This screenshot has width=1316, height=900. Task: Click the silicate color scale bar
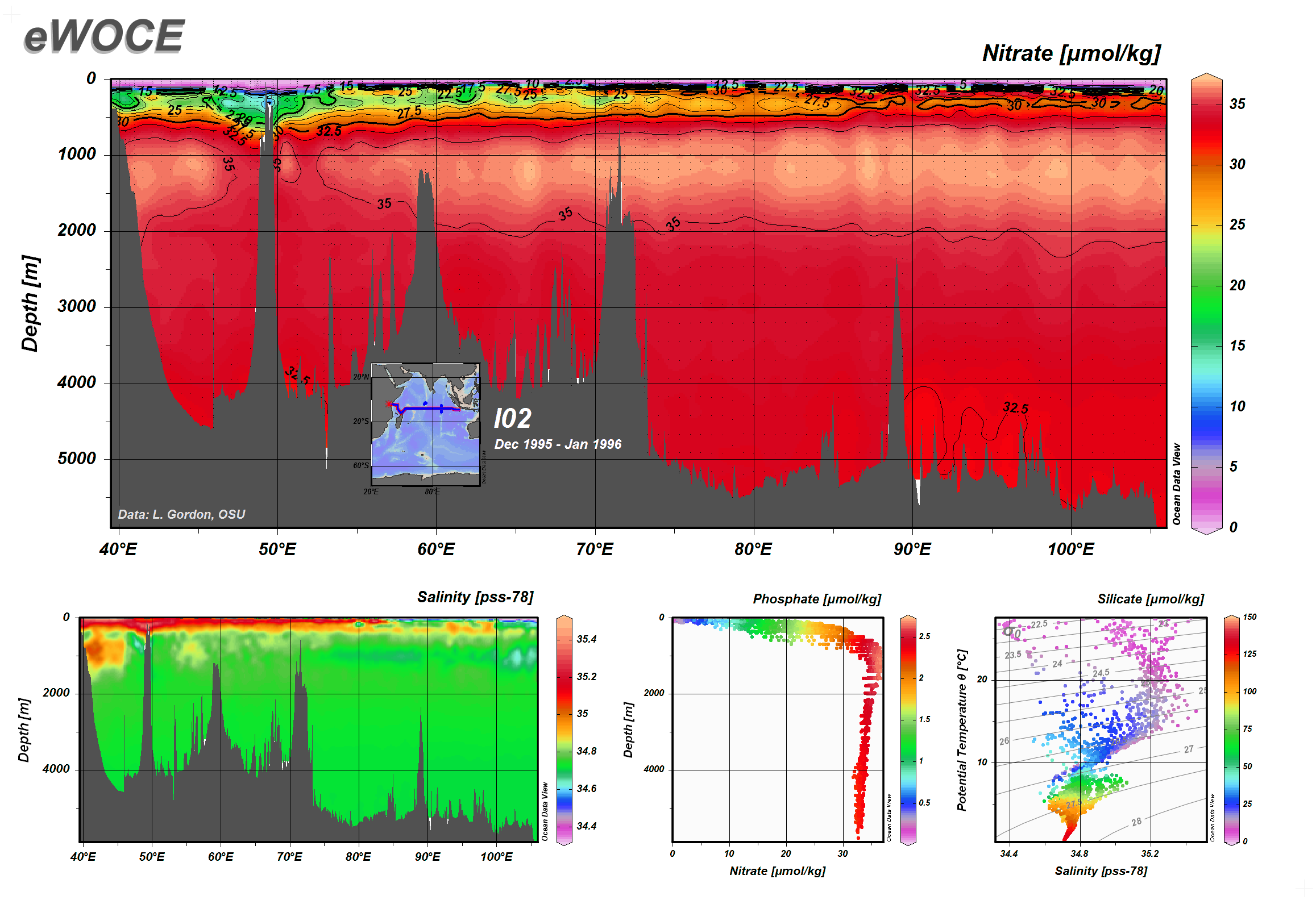tap(1231, 730)
